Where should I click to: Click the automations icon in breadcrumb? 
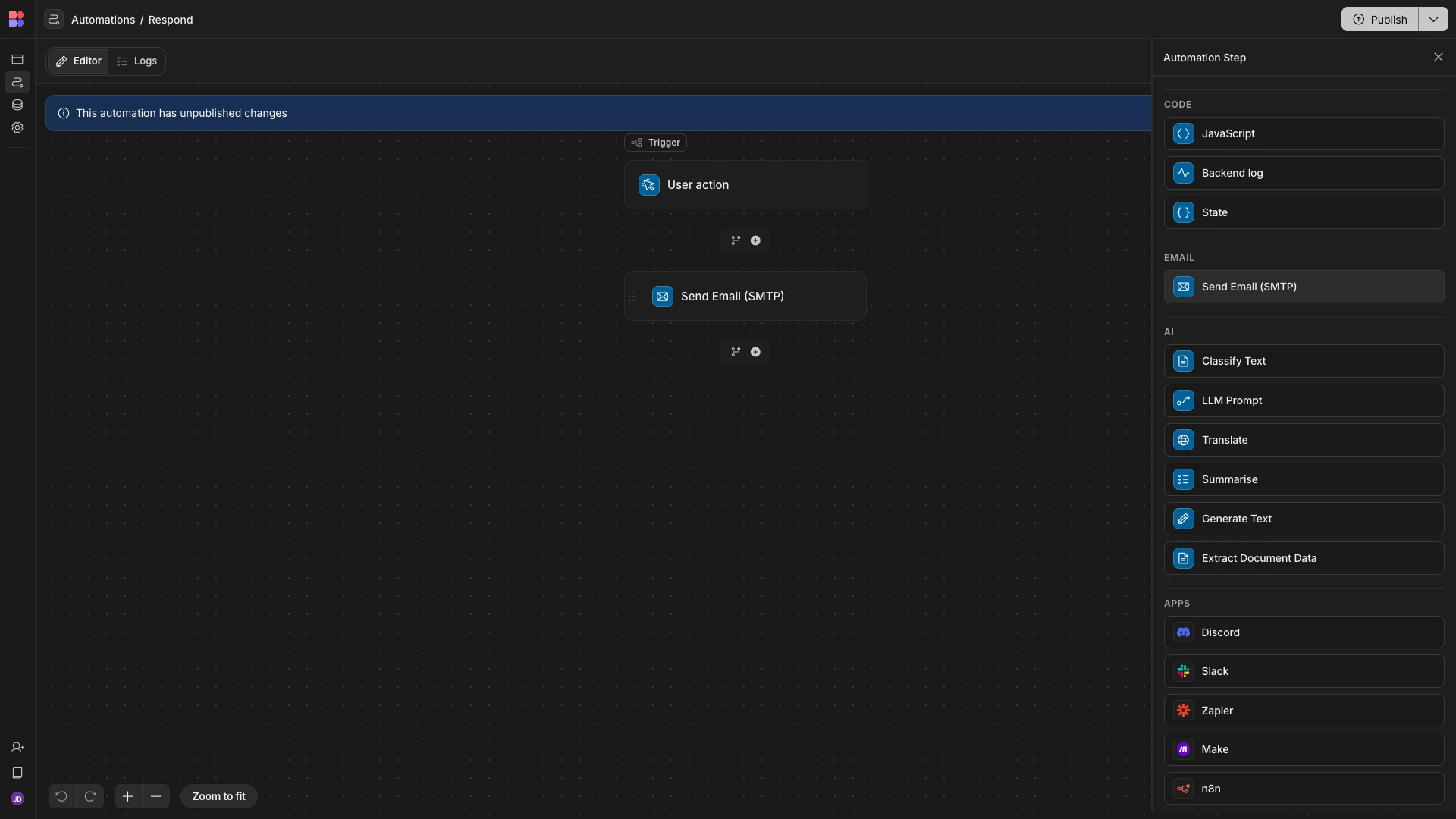54,20
